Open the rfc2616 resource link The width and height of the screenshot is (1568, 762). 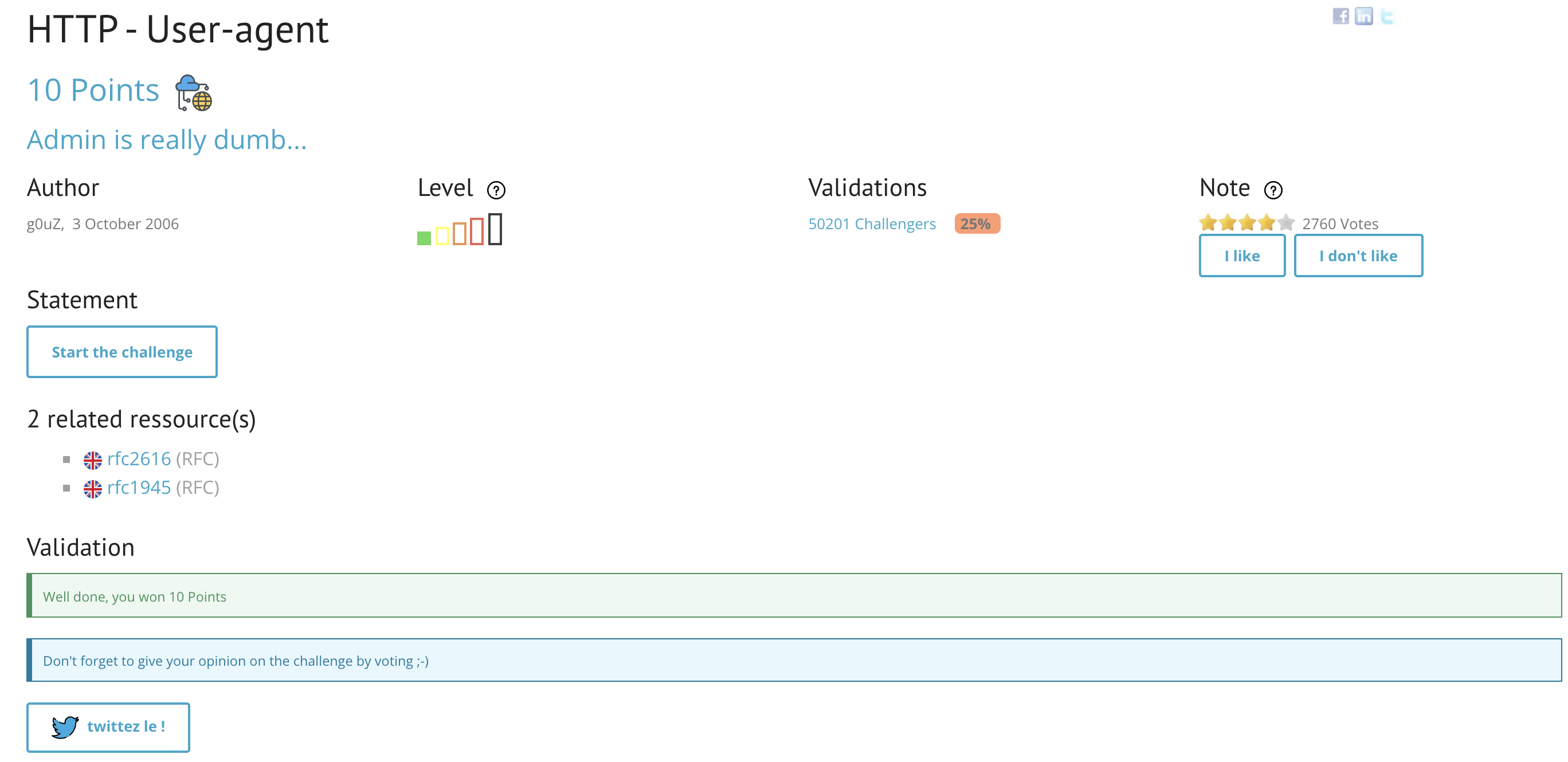click(139, 459)
